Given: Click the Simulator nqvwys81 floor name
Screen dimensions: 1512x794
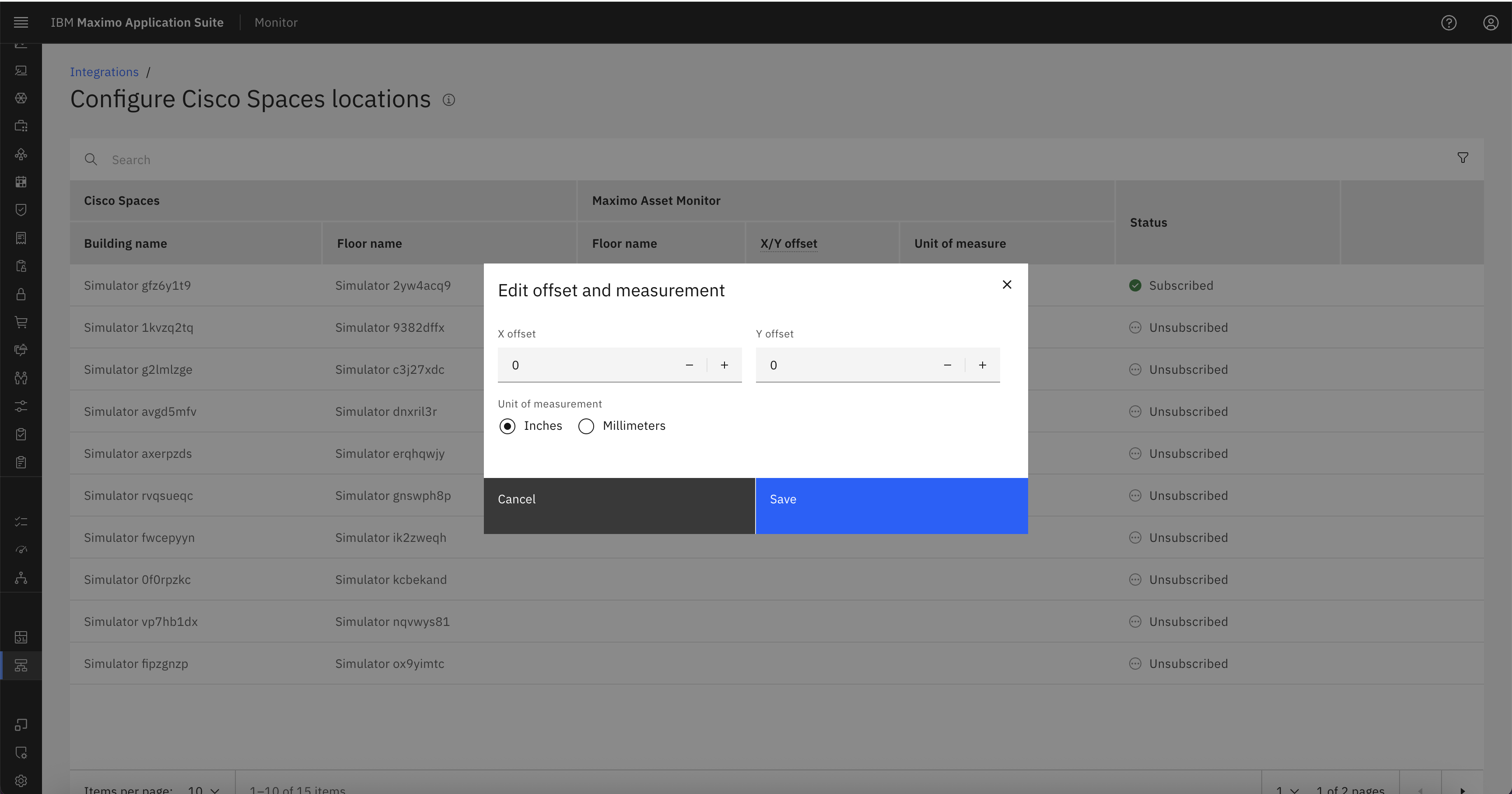Looking at the screenshot, I should point(392,622).
